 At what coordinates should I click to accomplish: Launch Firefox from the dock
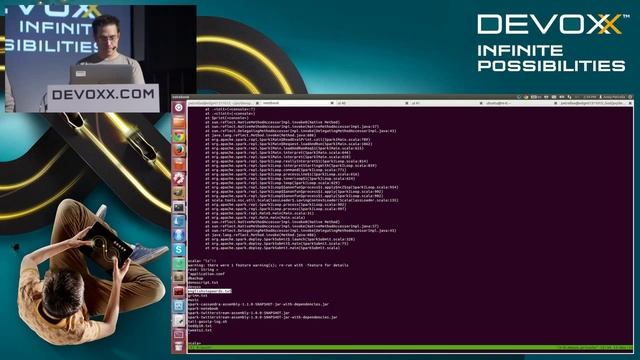[x=179, y=150]
